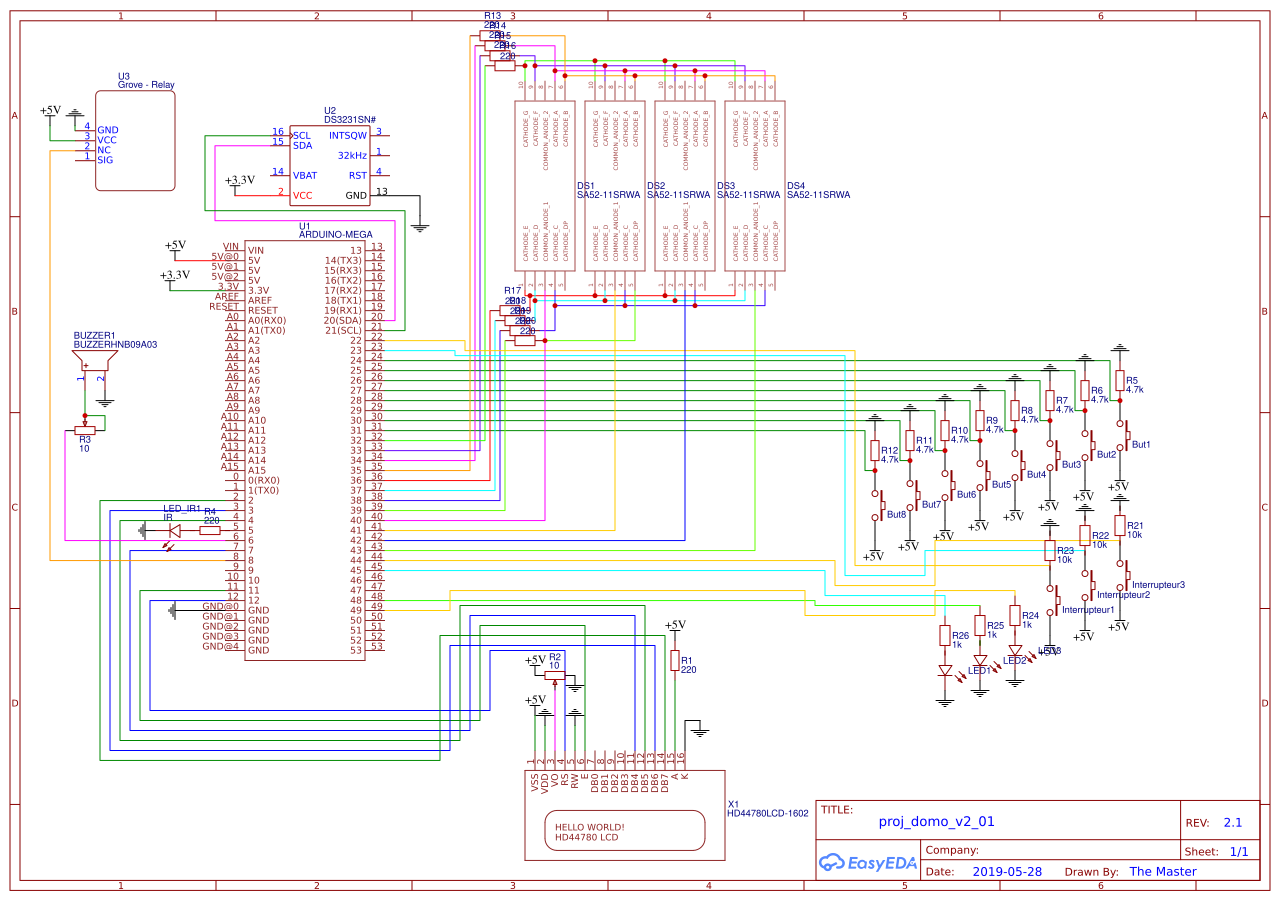1280x901 pixels.
Task: Select resistor R21 10k
Action: 1120,524
